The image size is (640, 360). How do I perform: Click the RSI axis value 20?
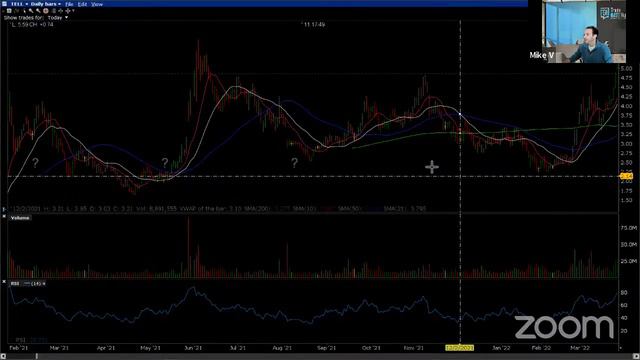click(x=624, y=331)
